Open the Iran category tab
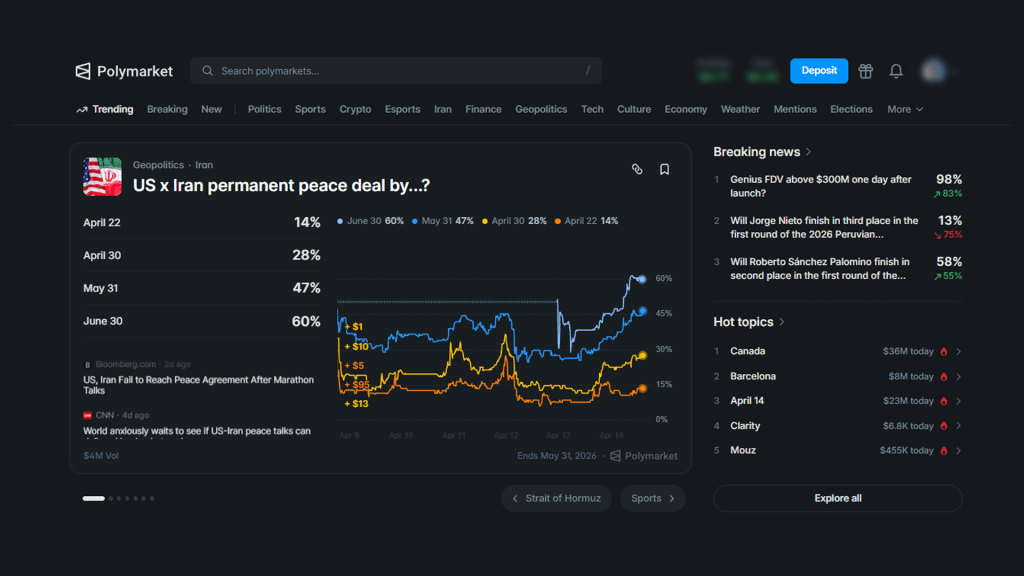 pyautogui.click(x=443, y=109)
